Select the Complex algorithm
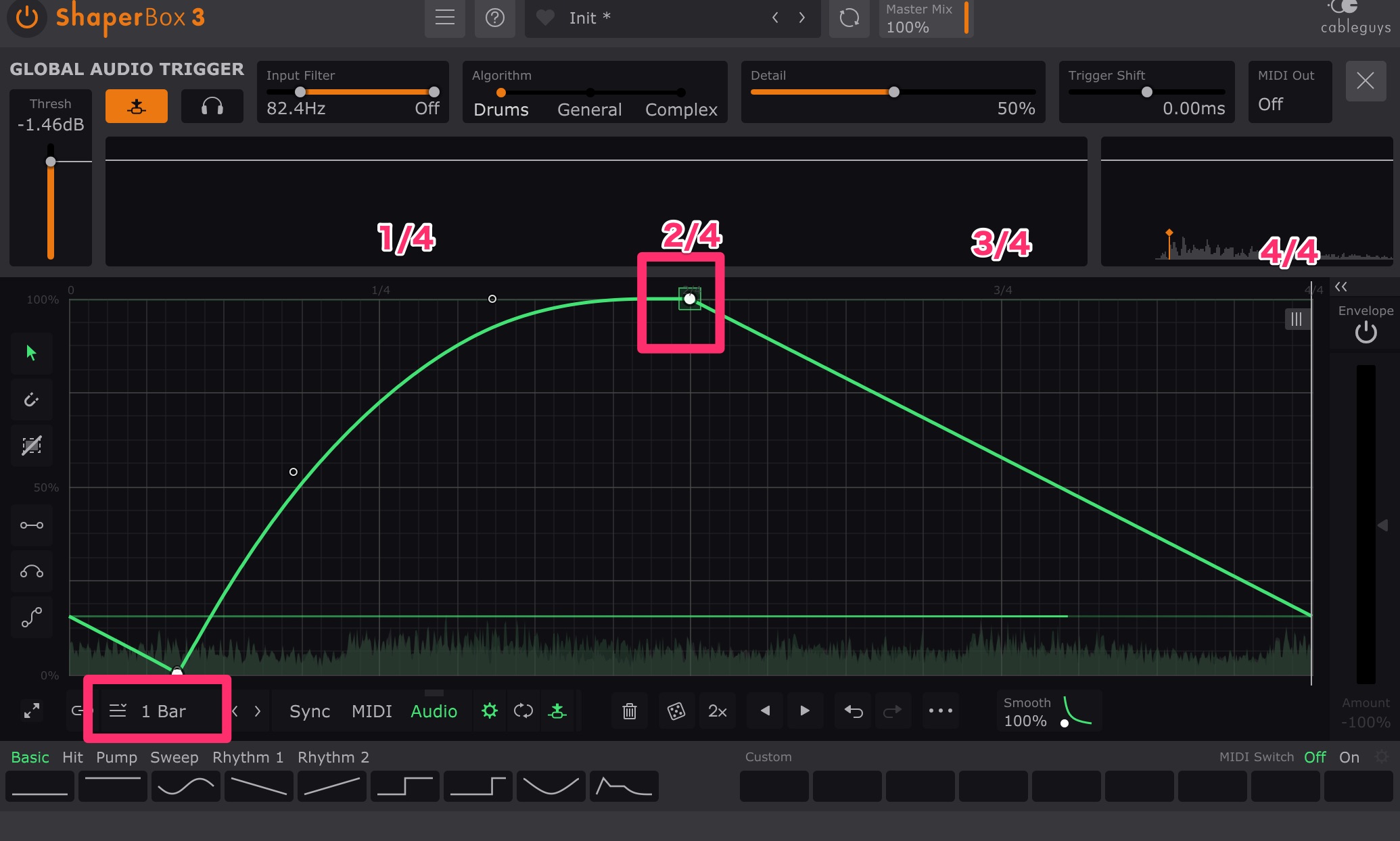Viewport: 1400px width, 841px height. [x=680, y=110]
